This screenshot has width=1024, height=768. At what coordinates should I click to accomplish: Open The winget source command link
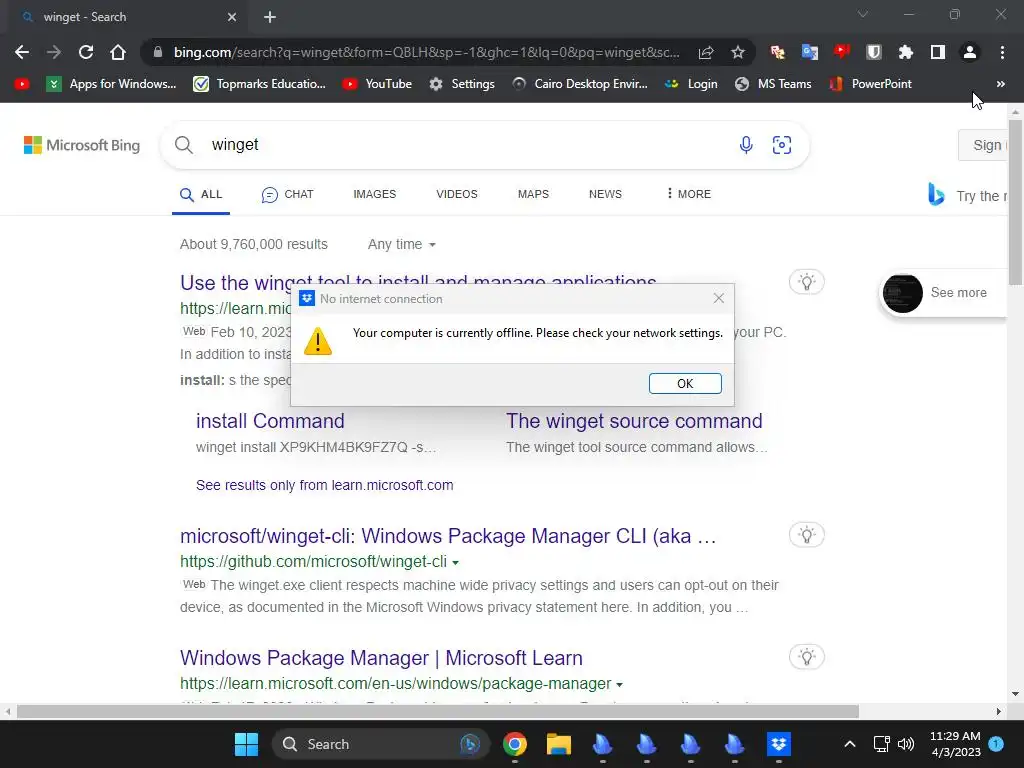click(634, 421)
